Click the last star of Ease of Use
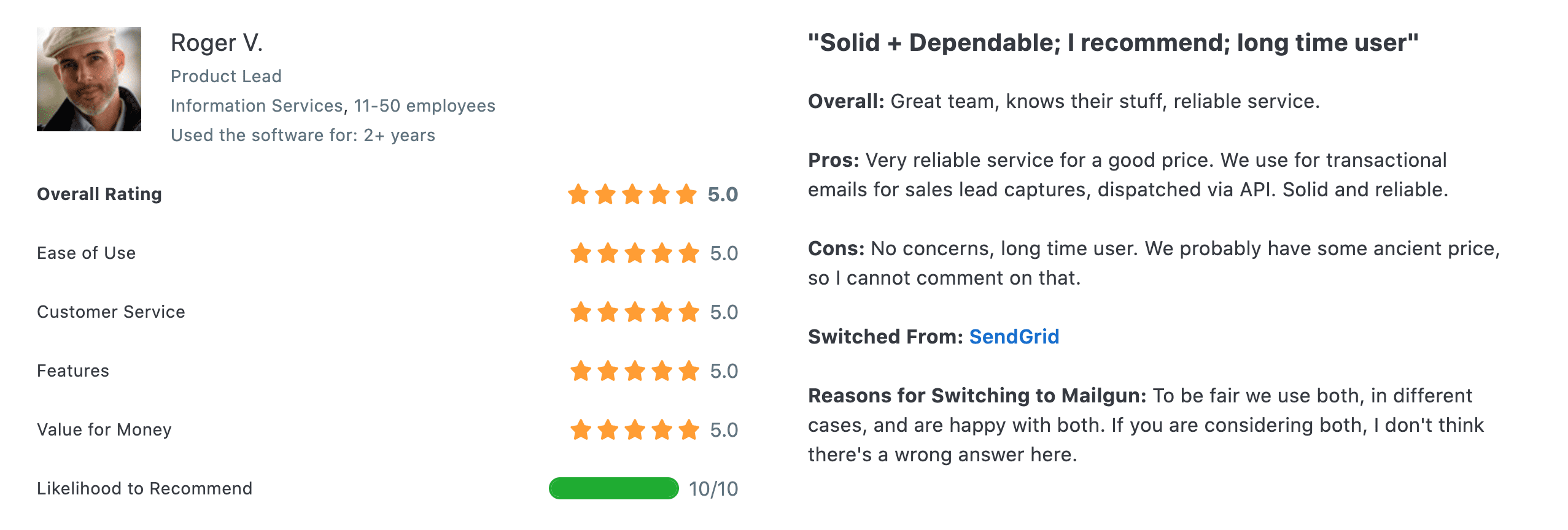The width and height of the screenshot is (1568, 530). (x=689, y=253)
